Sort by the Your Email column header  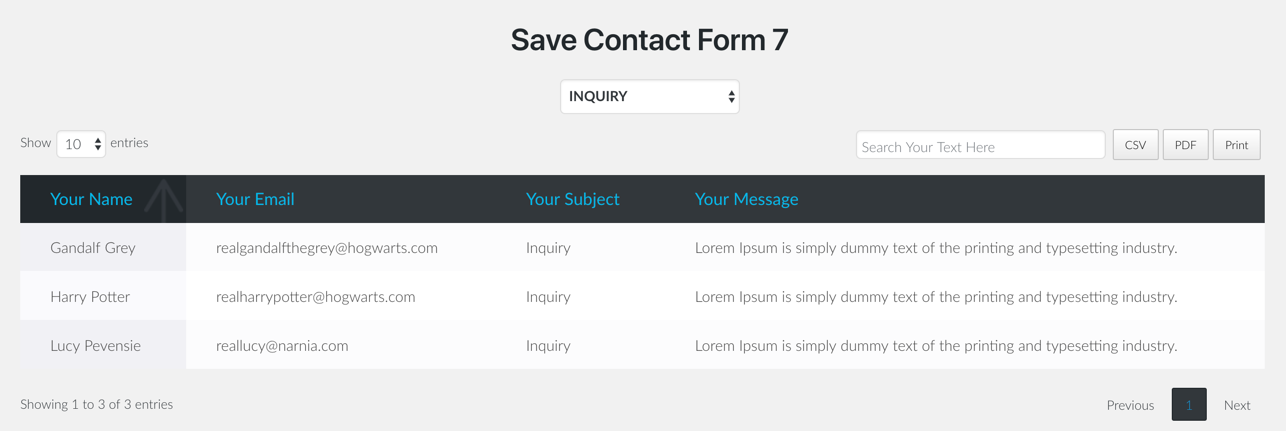[255, 199]
